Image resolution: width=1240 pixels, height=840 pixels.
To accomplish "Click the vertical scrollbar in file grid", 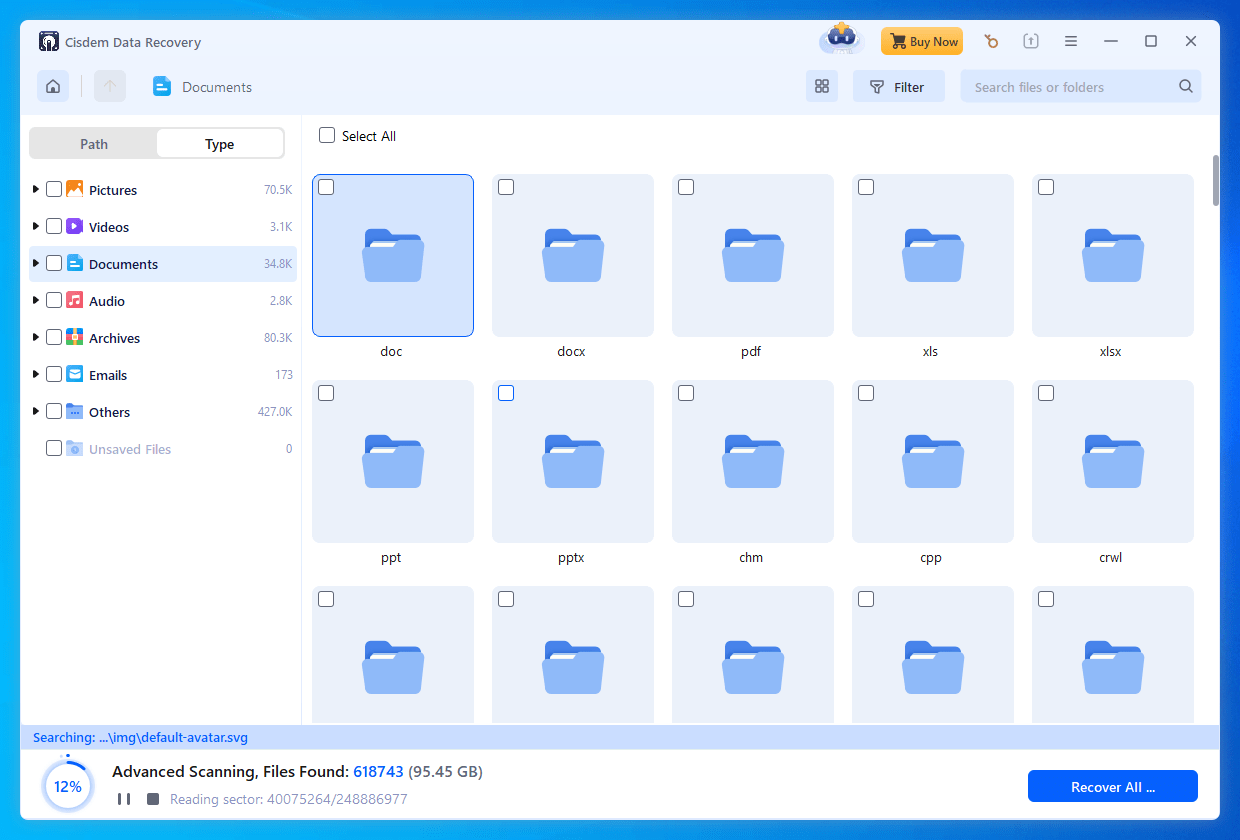I will pyautogui.click(x=1216, y=180).
